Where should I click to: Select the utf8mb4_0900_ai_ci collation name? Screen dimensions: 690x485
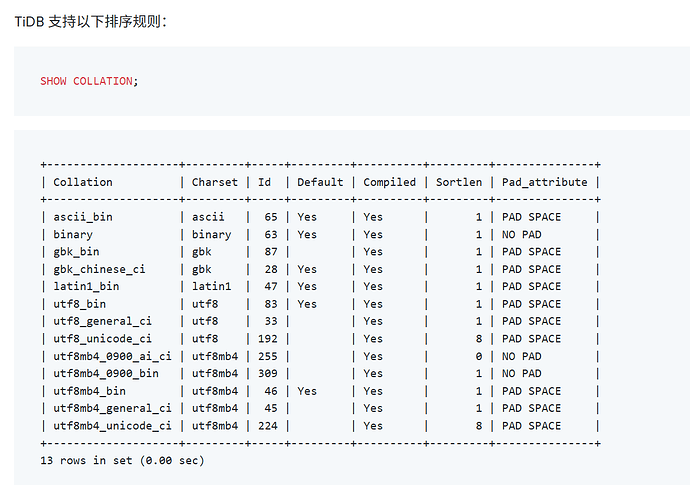pos(112,356)
